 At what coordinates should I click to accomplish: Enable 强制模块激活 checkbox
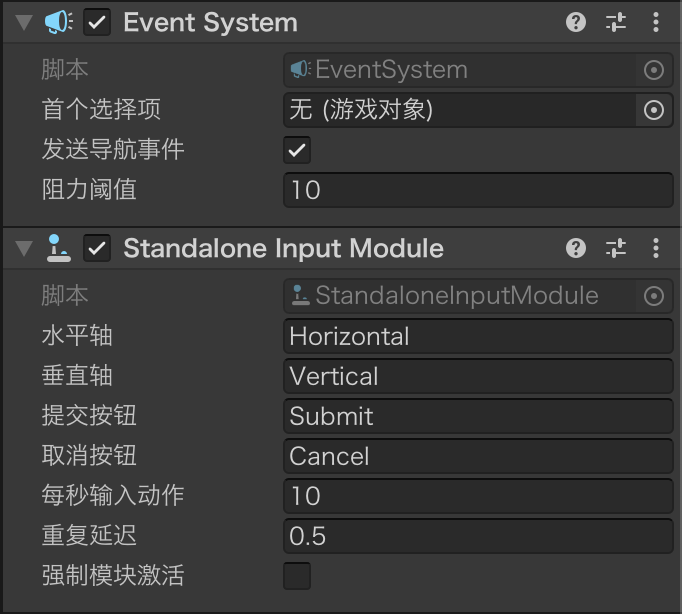297,576
